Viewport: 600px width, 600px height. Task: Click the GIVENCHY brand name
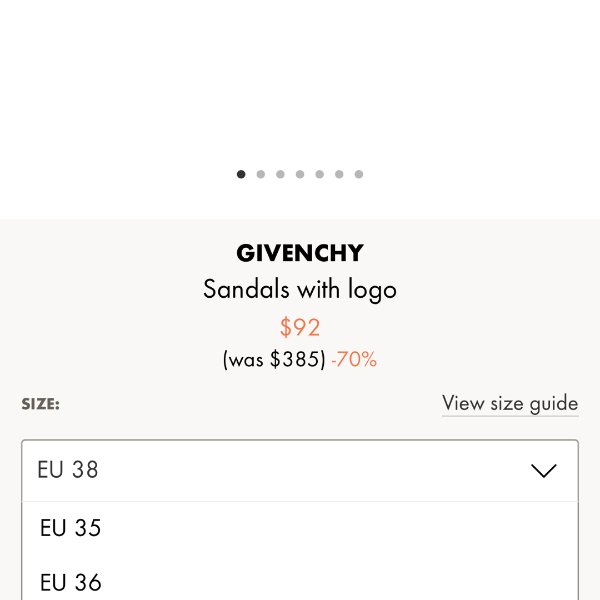point(300,254)
